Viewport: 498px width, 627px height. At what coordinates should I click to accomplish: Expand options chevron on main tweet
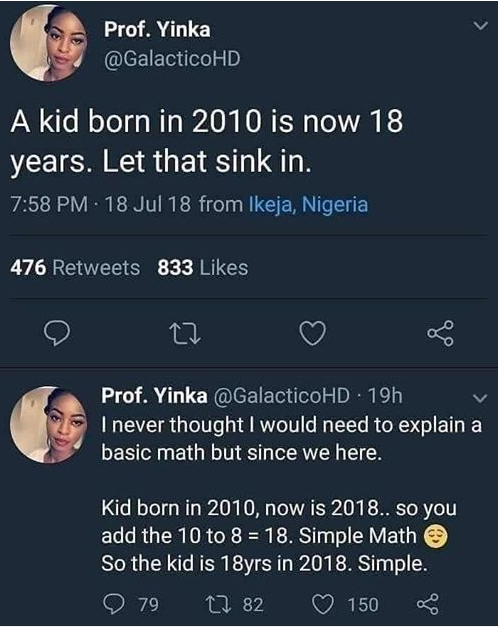[480, 26]
